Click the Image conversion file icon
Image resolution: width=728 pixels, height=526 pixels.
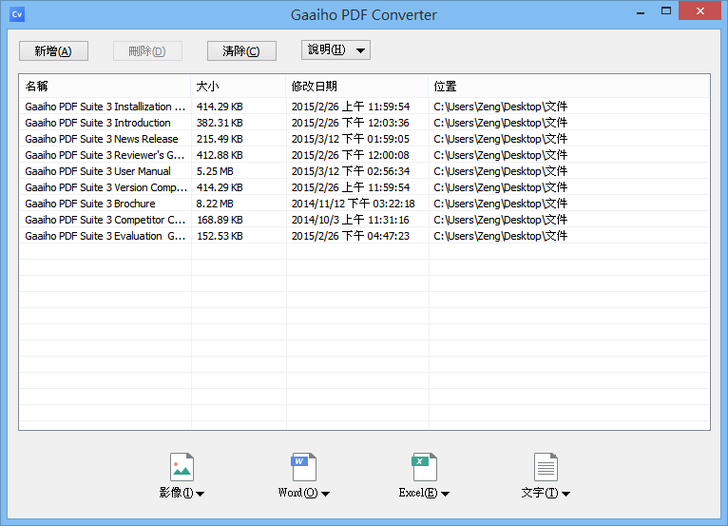click(x=182, y=467)
